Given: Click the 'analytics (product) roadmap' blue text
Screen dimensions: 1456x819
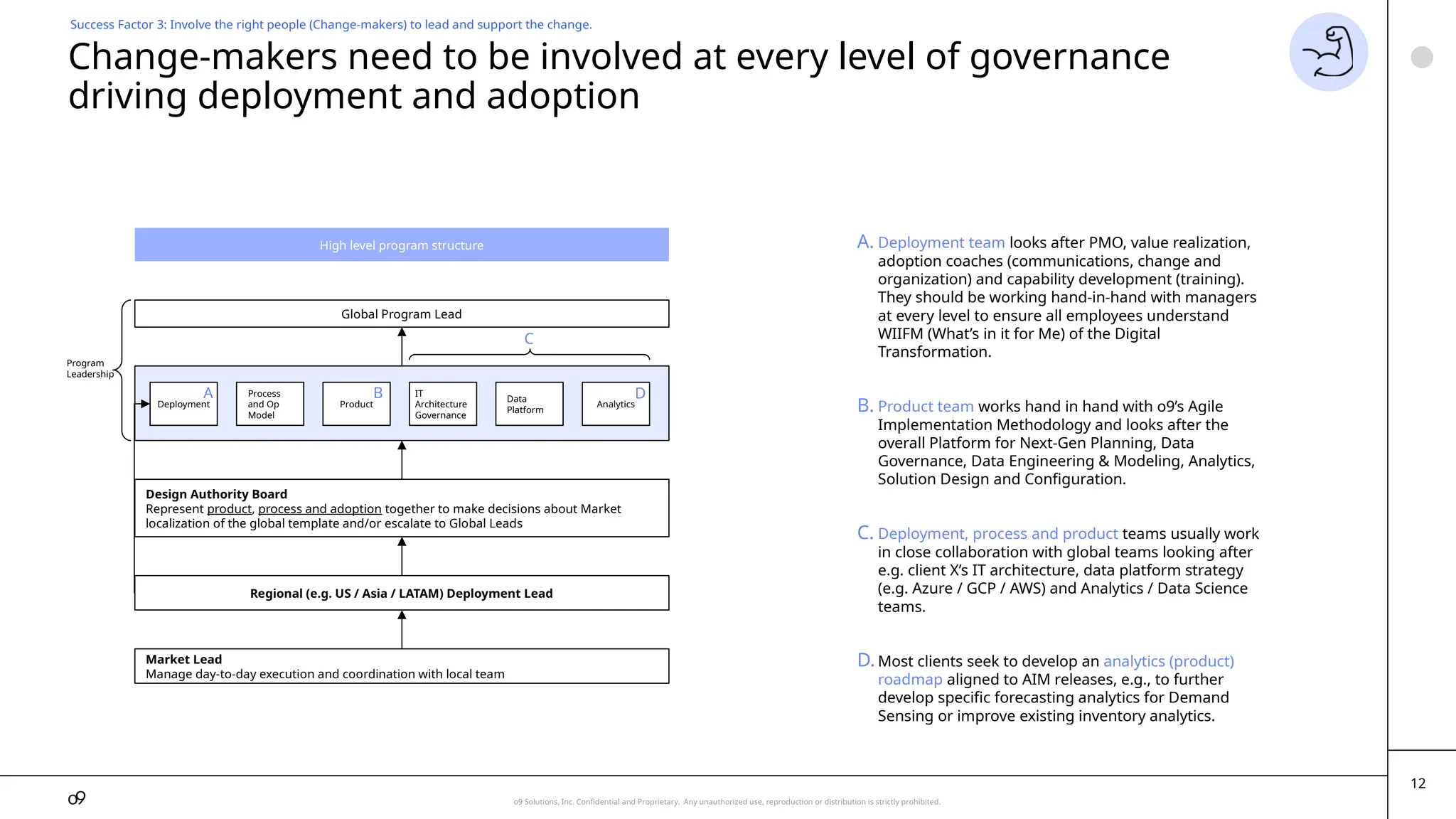Looking at the screenshot, I should 1167,661.
